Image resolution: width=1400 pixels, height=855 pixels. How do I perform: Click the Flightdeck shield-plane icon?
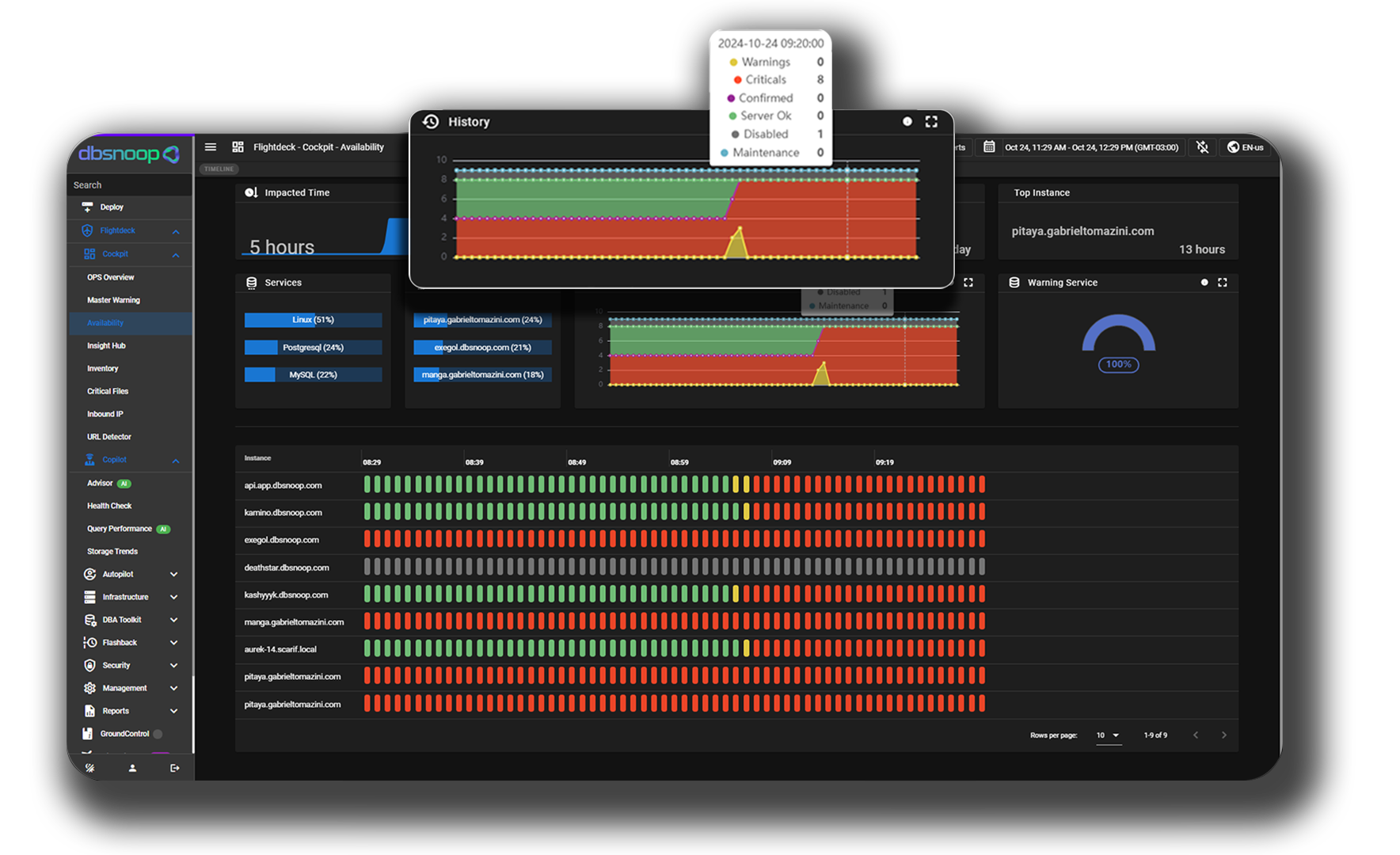87,230
